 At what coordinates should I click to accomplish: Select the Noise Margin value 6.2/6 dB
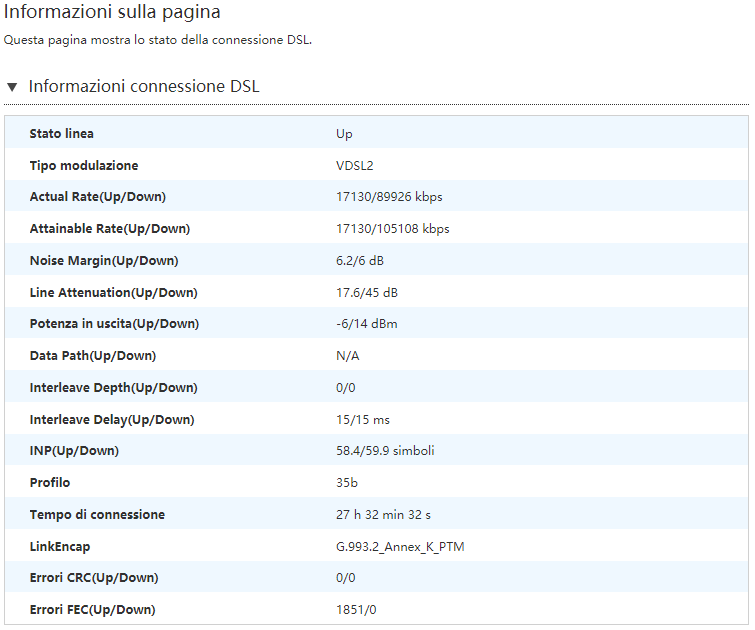tap(360, 261)
